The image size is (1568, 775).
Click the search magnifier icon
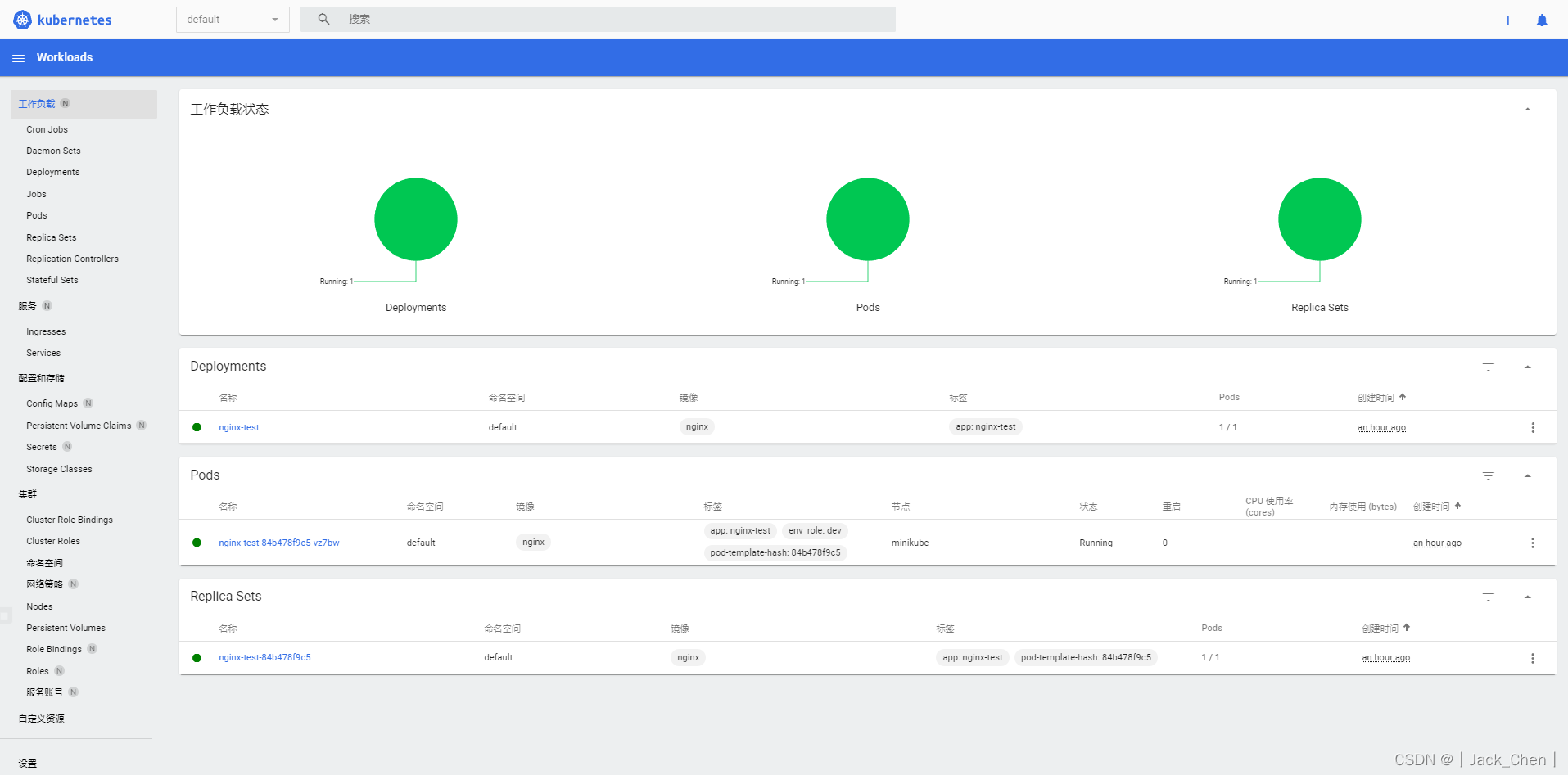(x=324, y=19)
